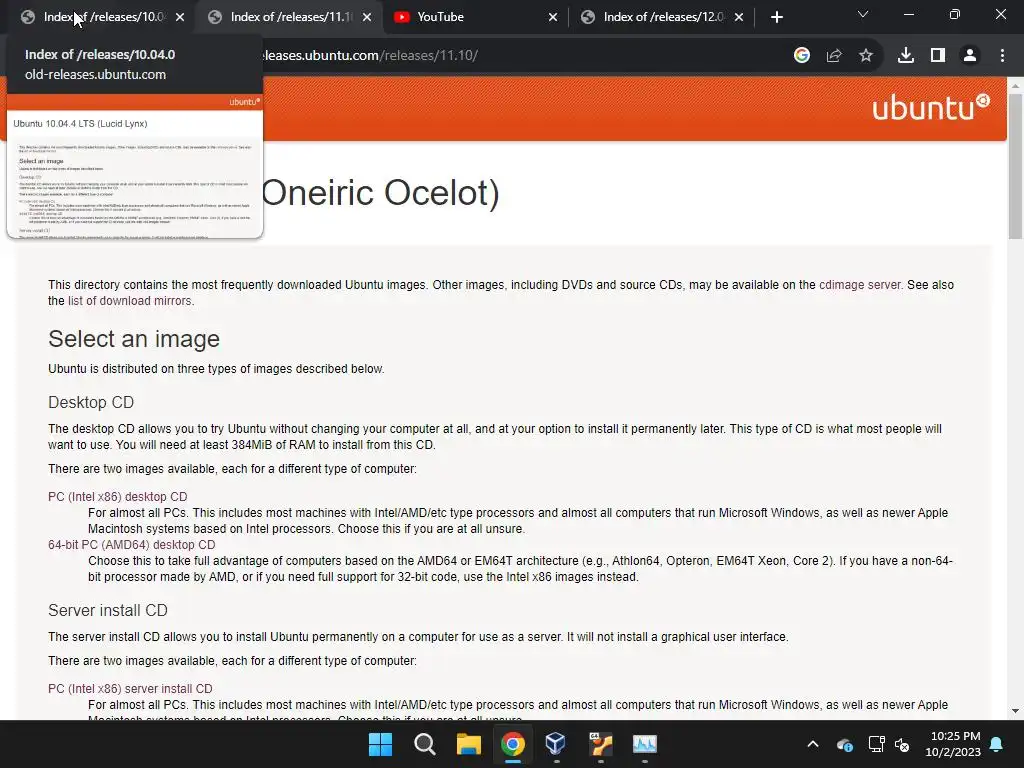Open the tab search dropdown chevron

[x=863, y=14]
